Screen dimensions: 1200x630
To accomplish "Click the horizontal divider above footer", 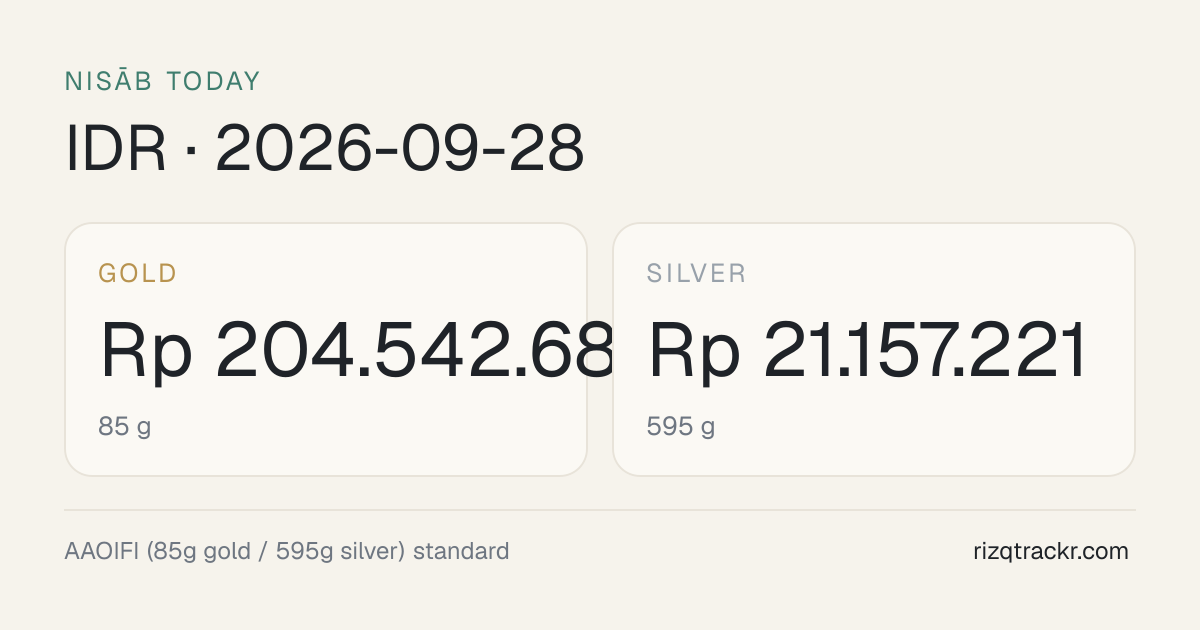I will tap(600, 510).
